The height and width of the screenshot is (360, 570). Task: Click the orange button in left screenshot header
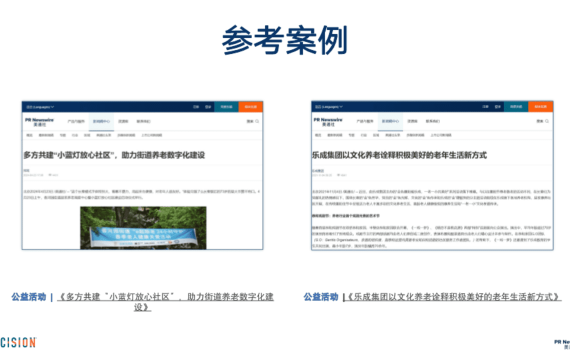[x=250, y=107]
